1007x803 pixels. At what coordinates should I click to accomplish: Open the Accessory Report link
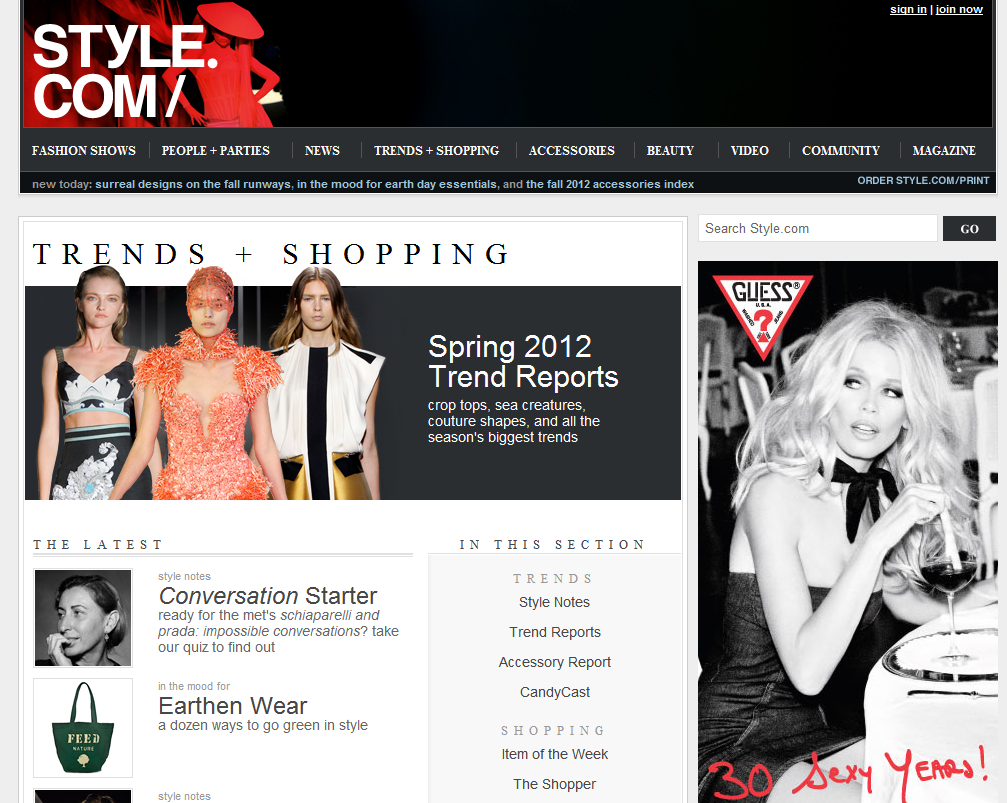pos(555,662)
